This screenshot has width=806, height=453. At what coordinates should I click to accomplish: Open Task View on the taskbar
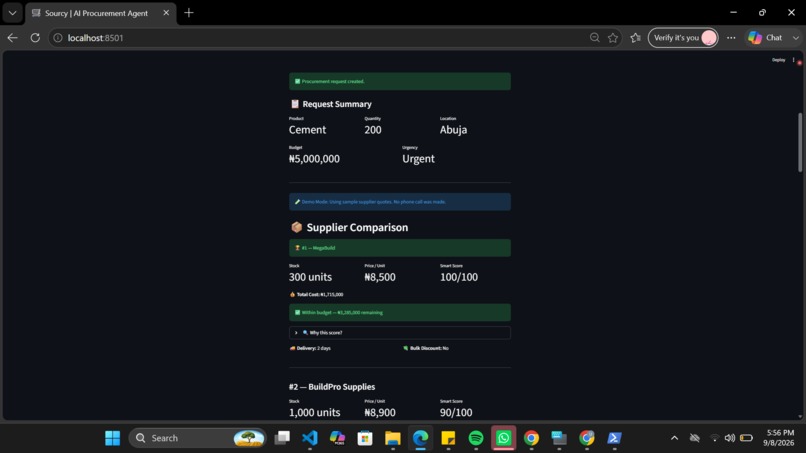(x=282, y=438)
